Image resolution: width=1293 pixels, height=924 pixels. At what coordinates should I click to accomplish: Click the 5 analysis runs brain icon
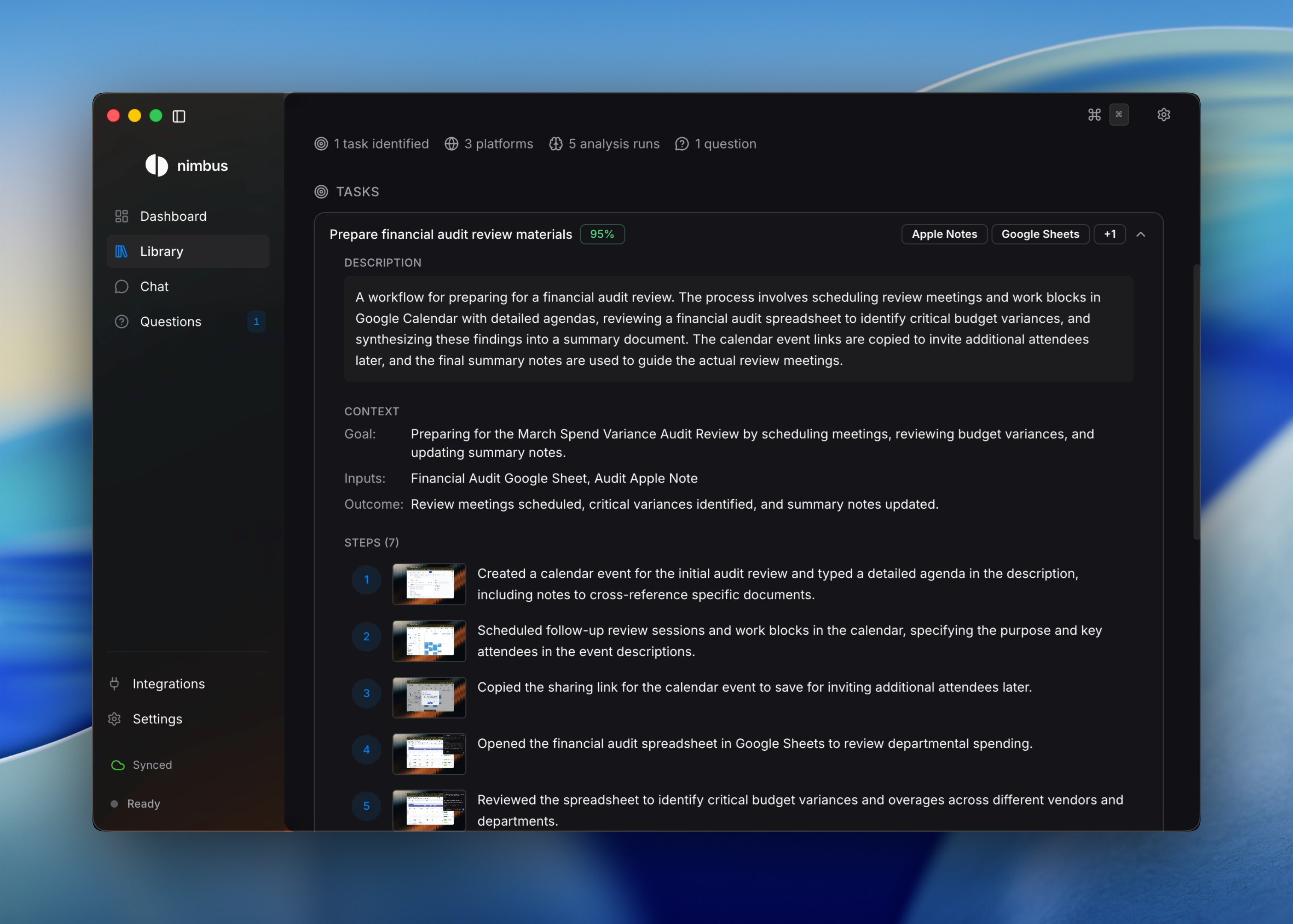click(x=556, y=144)
